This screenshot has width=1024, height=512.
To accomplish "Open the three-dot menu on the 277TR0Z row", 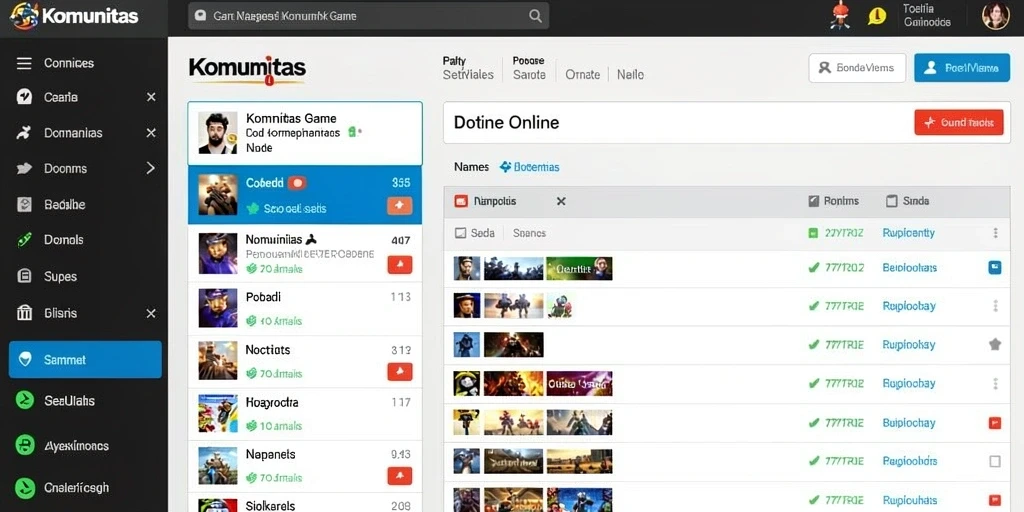I will [x=995, y=232].
